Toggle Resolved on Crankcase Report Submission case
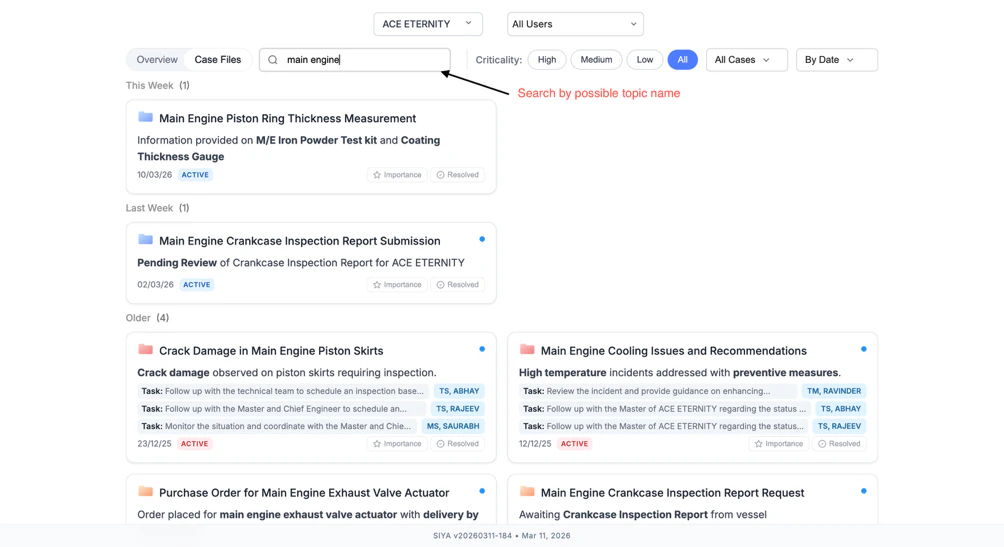Screen dimensions: 1004x547 click(457, 284)
